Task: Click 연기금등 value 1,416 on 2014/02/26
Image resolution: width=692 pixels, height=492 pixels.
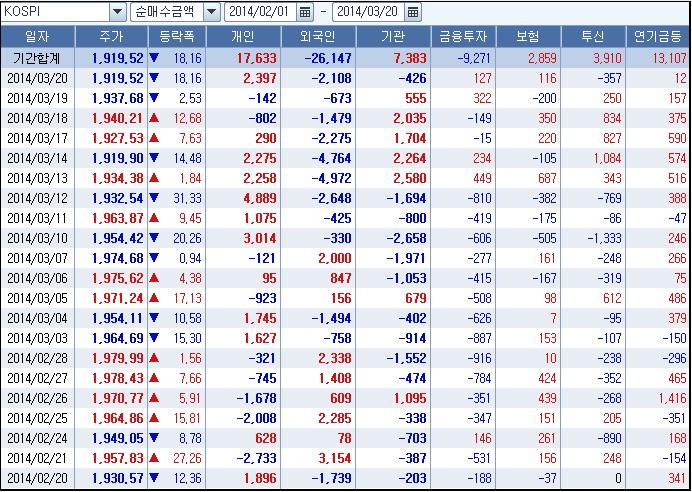Action: pyautogui.click(x=673, y=398)
